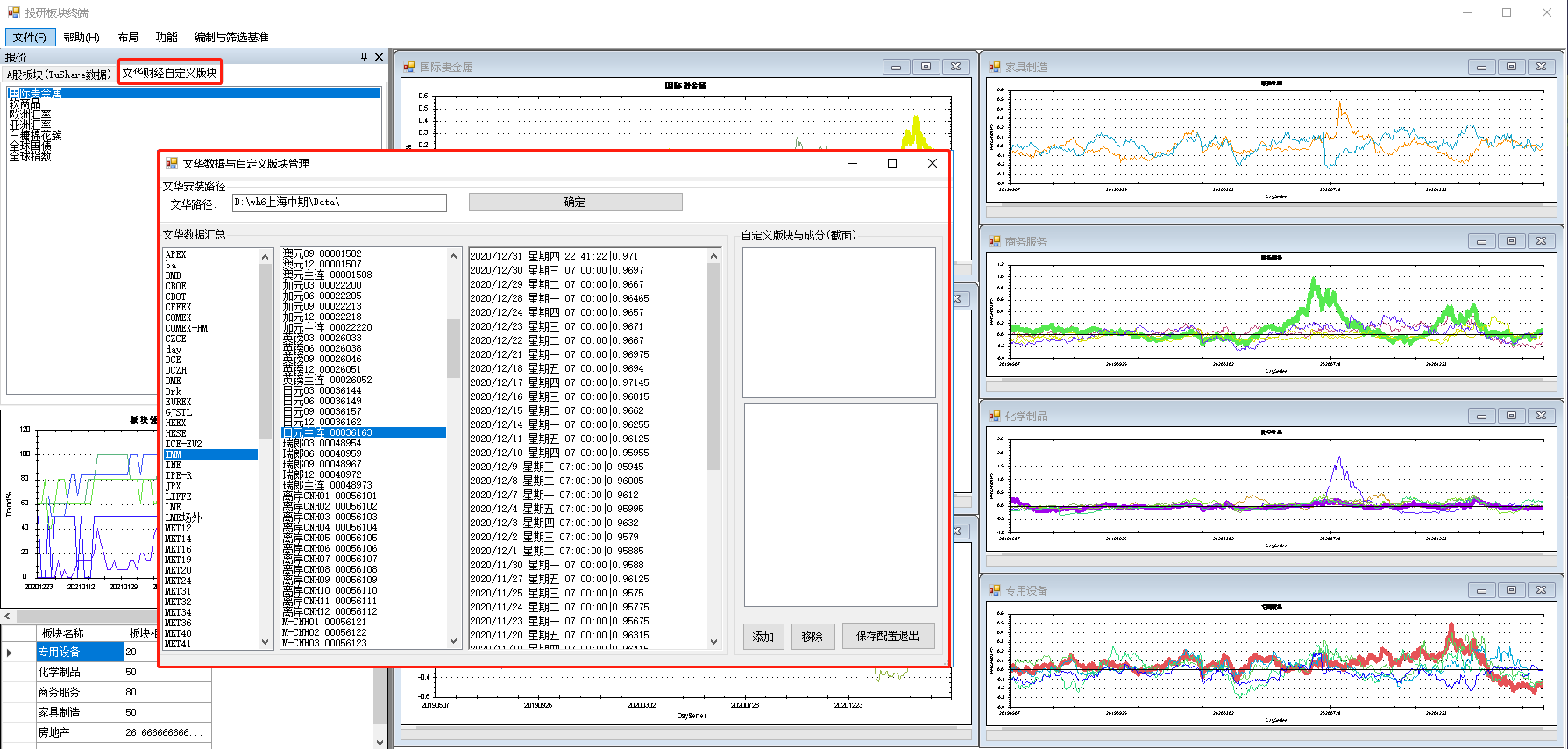
Task: Close the 文华数据与自定义版块管理 dialog
Action: tap(932, 163)
